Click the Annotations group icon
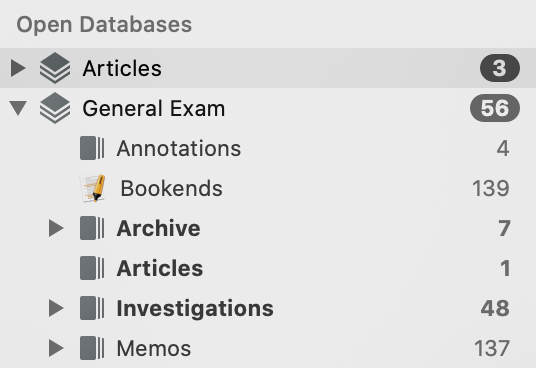The width and height of the screenshot is (536, 368). (92, 148)
